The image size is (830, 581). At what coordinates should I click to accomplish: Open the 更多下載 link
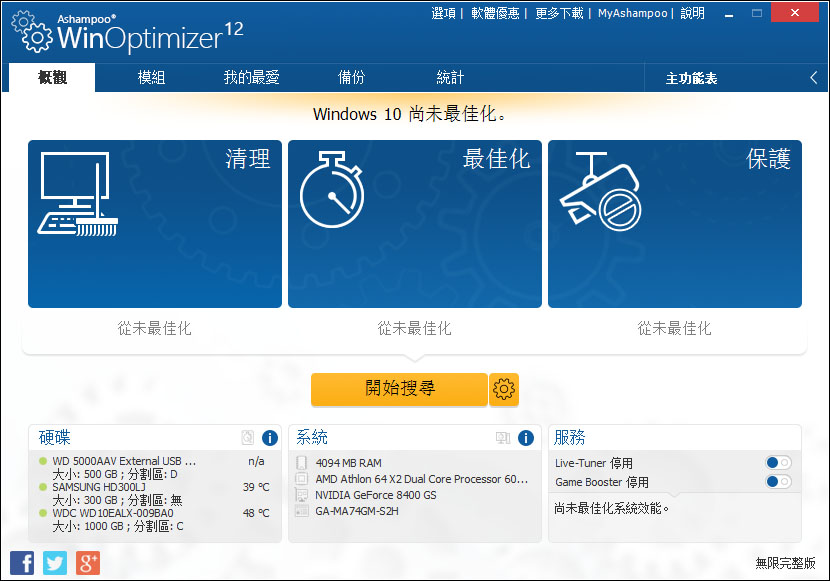tap(559, 13)
